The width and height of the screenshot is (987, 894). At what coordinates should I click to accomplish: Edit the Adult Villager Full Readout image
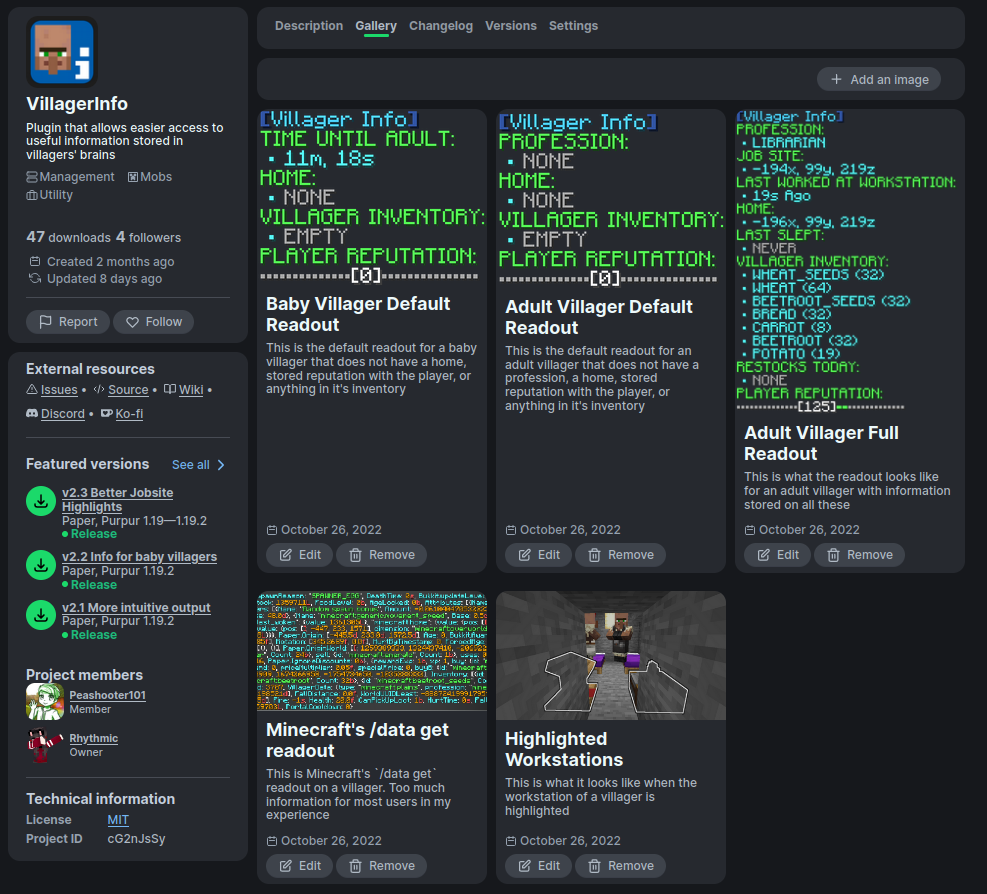[x=776, y=554]
